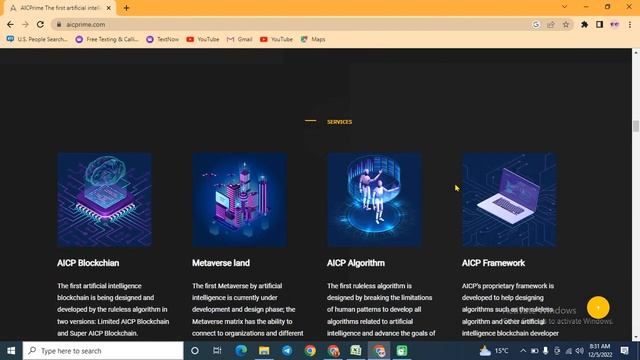The width and height of the screenshot is (640, 360).
Task: Click the AICP Framework laptop image
Action: pyautogui.click(x=509, y=200)
